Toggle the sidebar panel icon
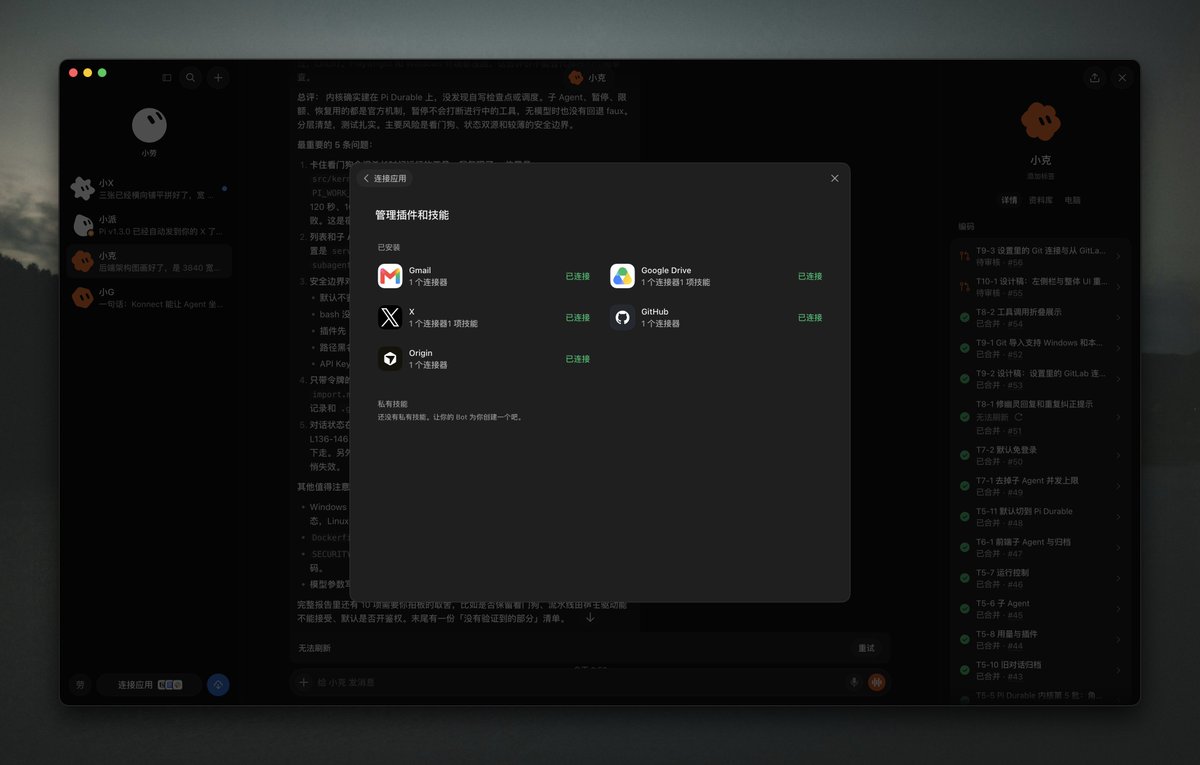The image size is (1200, 765). click(167, 77)
